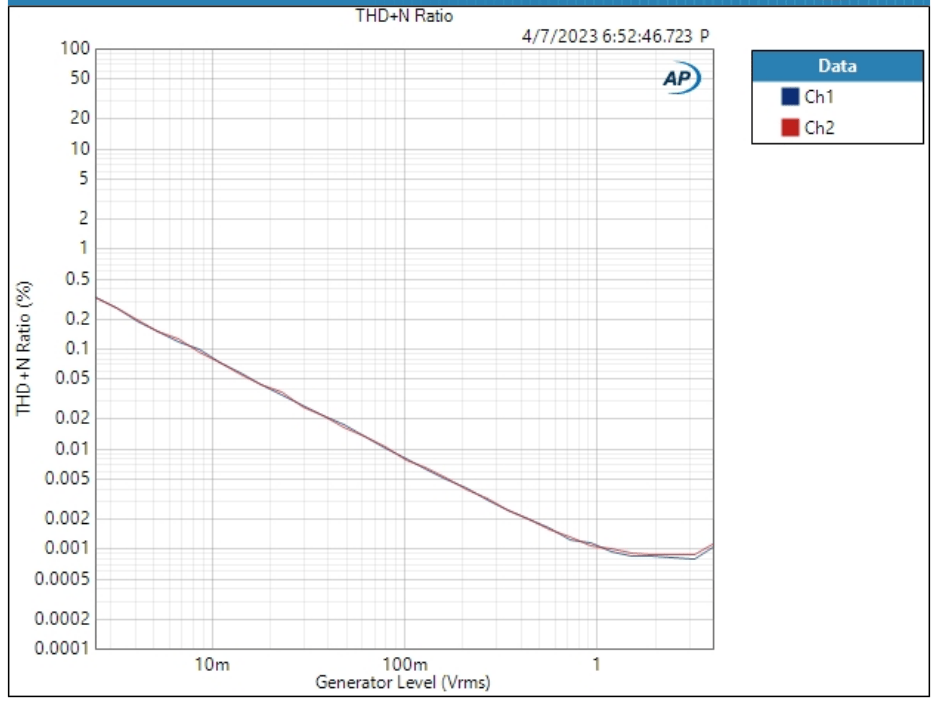Image resolution: width=944 pixels, height=704 pixels.
Task: Click the Data legend header
Action: click(837, 66)
